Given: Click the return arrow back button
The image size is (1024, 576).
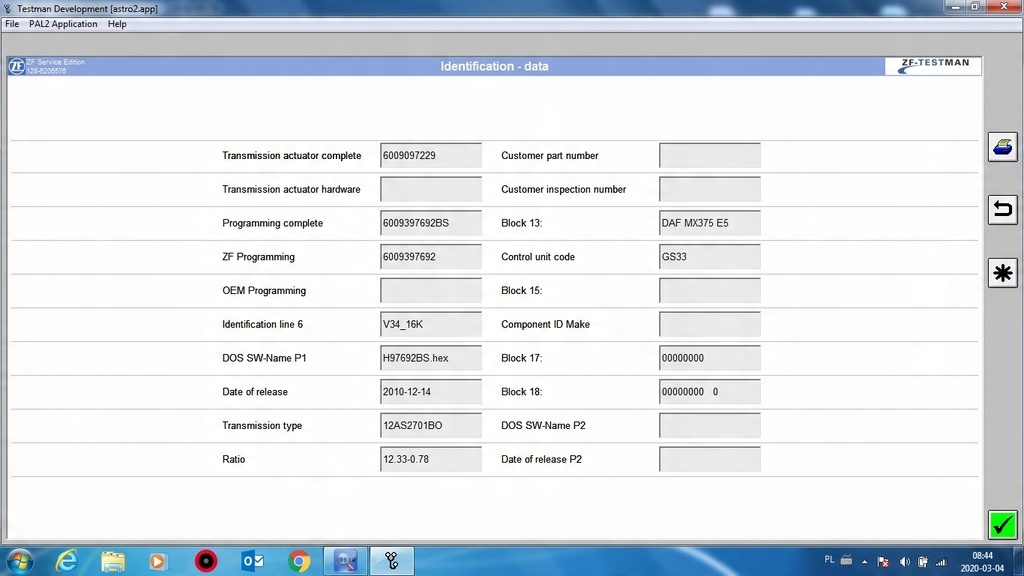Looking at the screenshot, I should [x=1002, y=210].
